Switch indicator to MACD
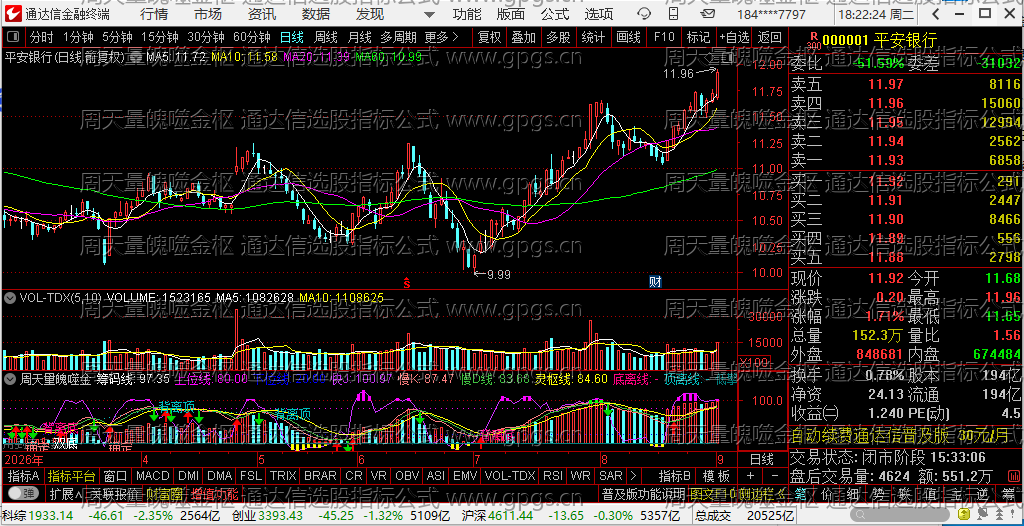 (153, 476)
